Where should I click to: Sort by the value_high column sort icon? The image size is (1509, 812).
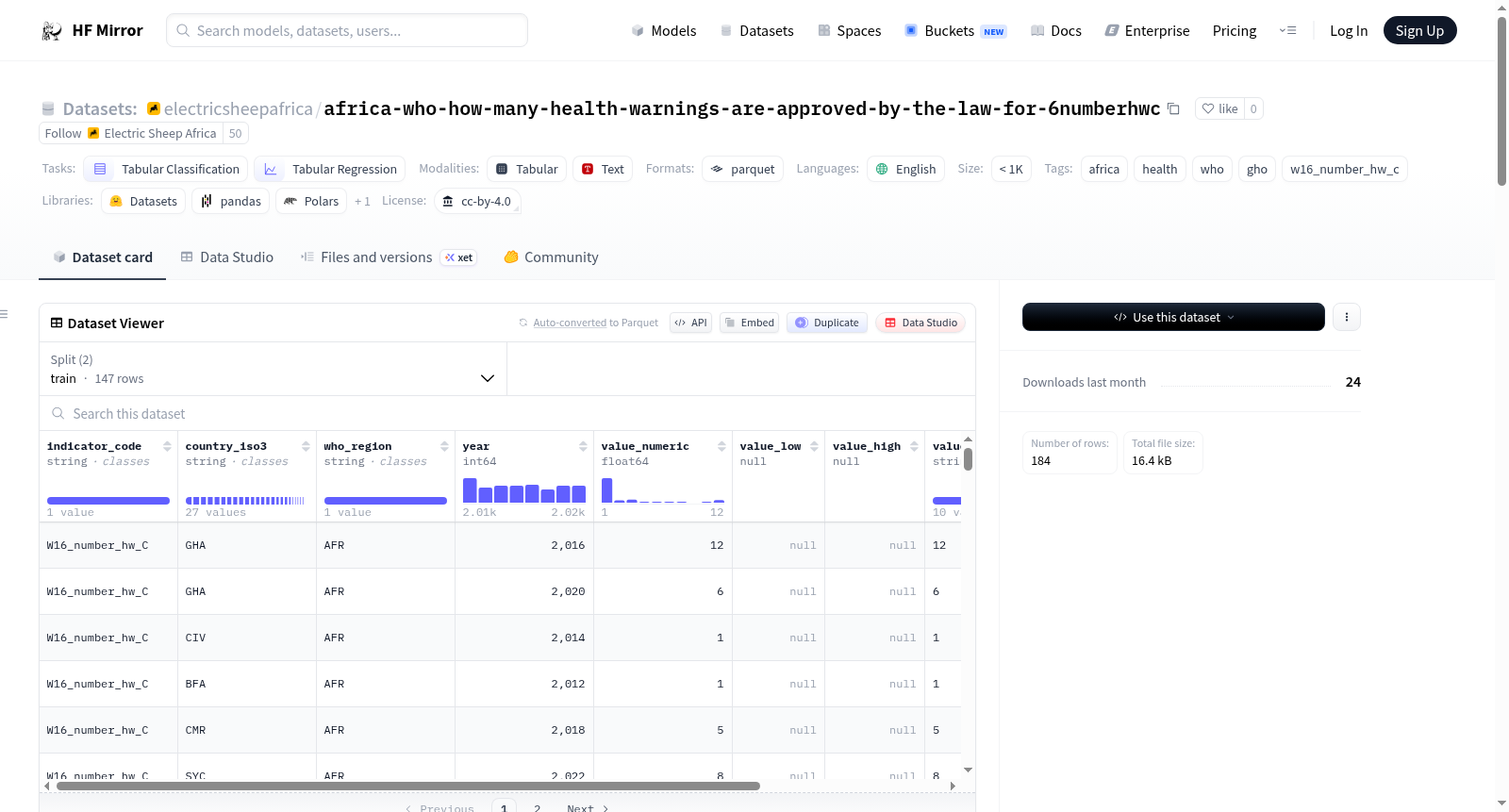point(914,446)
